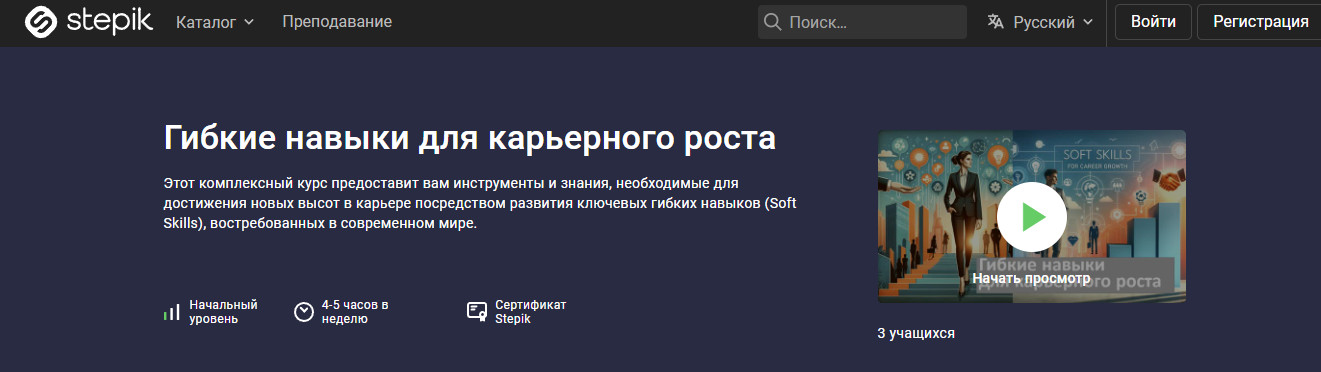The image size is (1321, 372).
Task: Click the course preview thumbnail image
Action: click(x=1032, y=217)
